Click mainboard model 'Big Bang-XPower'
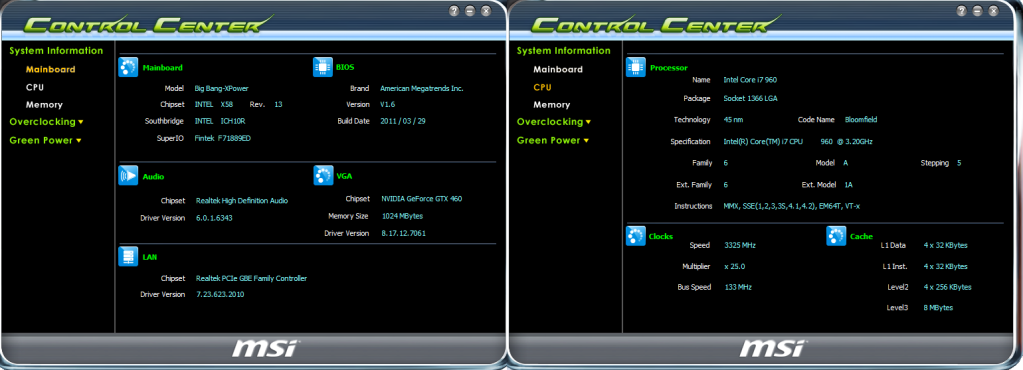 pyautogui.click(x=222, y=88)
